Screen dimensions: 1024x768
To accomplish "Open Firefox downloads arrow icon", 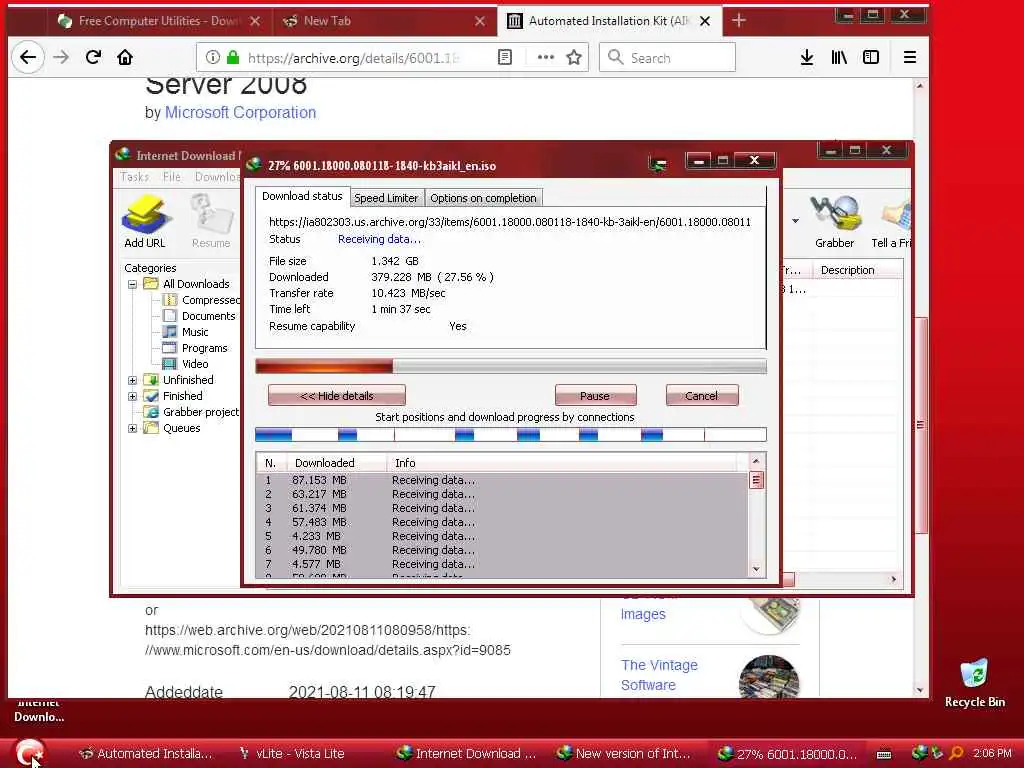I will coord(807,57).
